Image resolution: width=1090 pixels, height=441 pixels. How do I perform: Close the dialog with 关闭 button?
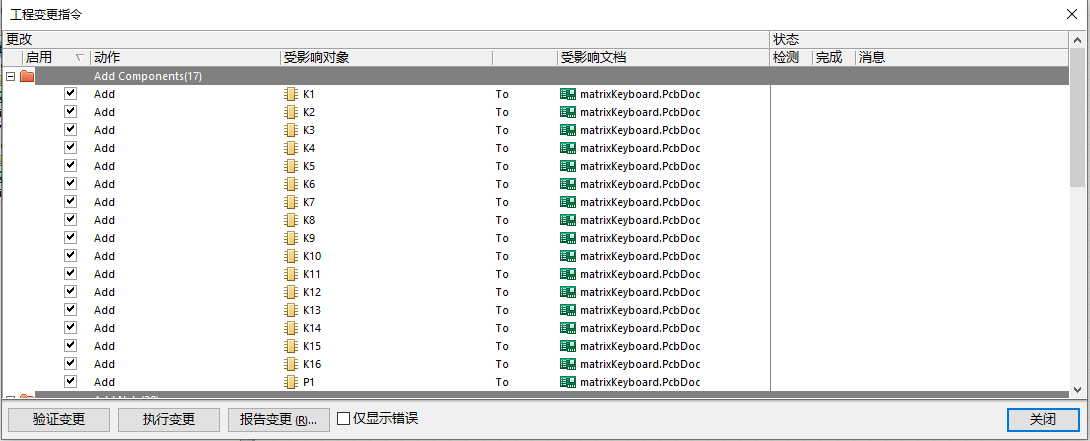pyautogui.click(x=1043, y=420)
